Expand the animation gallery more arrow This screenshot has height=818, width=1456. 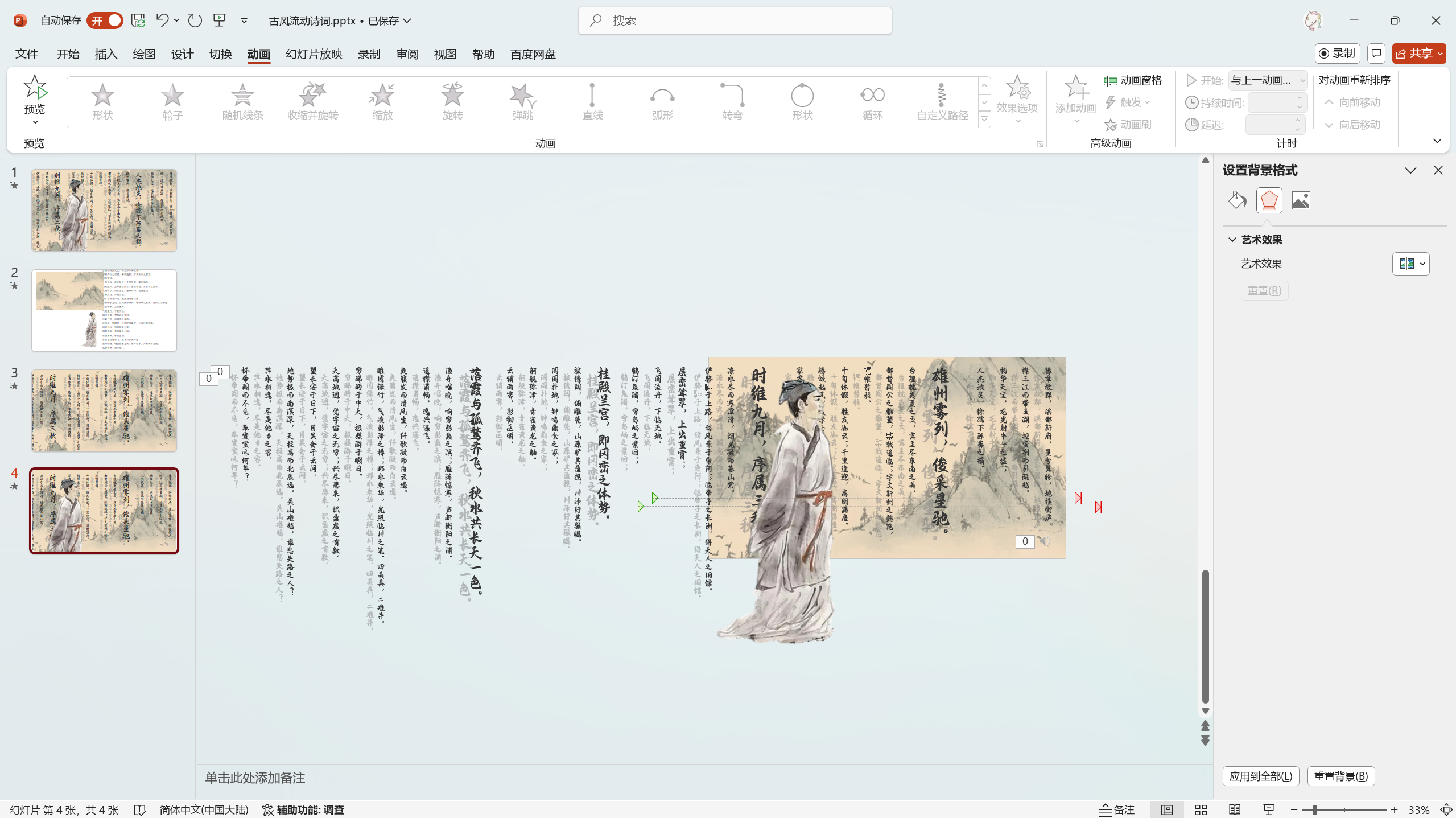[984, 119]
